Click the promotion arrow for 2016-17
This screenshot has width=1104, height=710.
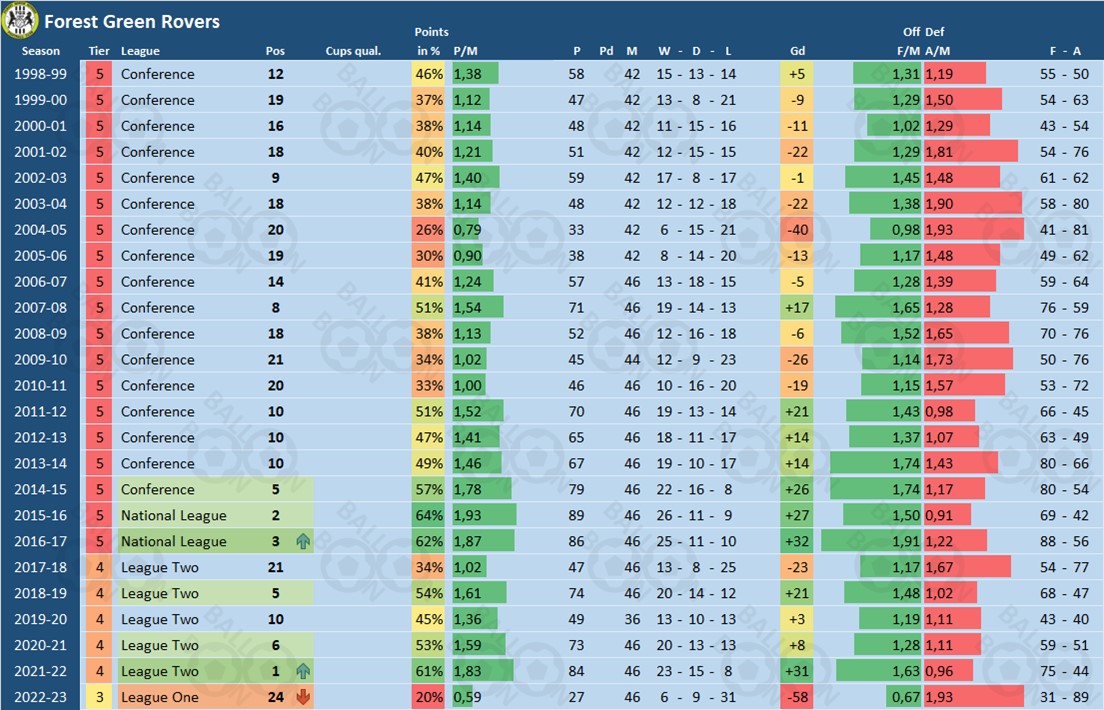coord(303,542)
